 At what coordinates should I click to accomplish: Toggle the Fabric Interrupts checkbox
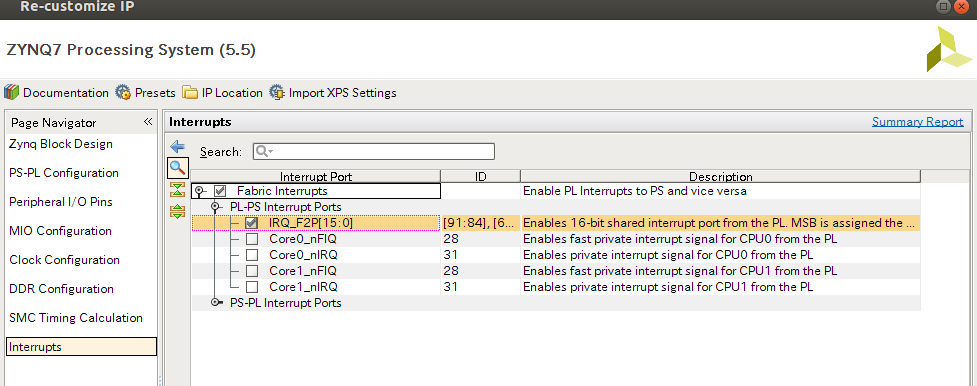pyautogui.click(x=220, y=191)
